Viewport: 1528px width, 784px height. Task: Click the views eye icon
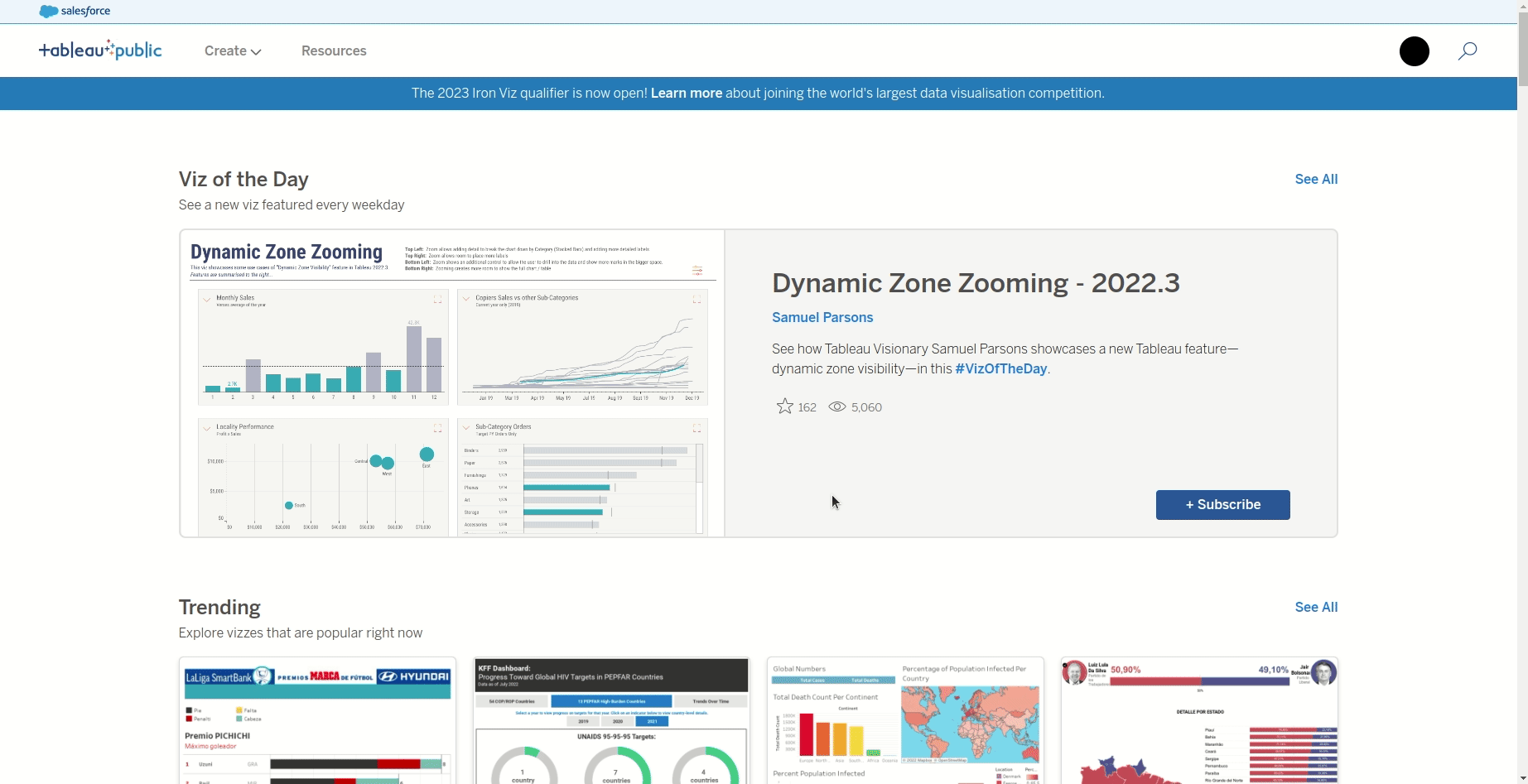837,407
